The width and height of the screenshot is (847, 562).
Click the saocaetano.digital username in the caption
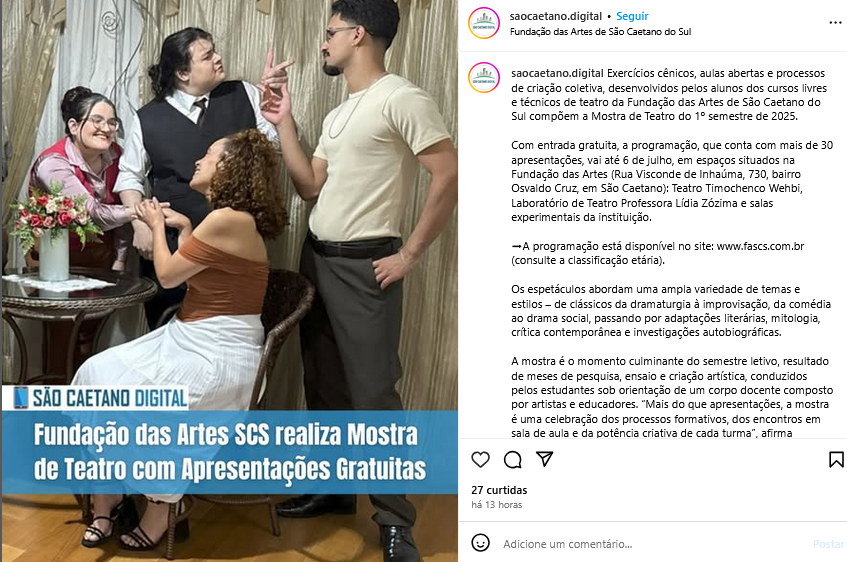557,73
